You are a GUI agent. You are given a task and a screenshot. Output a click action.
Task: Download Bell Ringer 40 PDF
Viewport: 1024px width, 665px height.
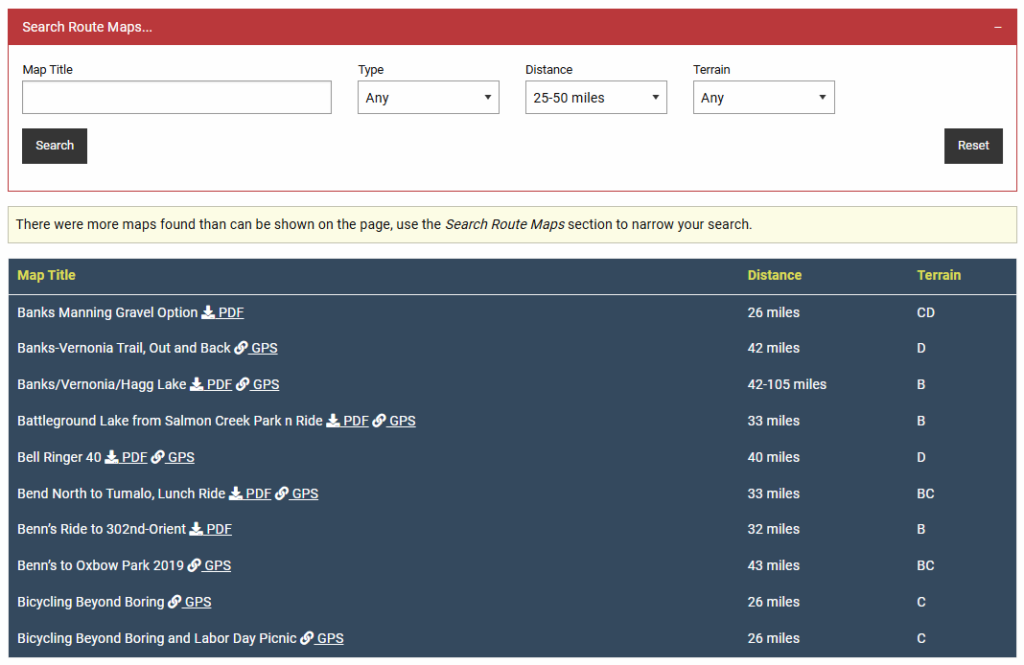point(126,457)
